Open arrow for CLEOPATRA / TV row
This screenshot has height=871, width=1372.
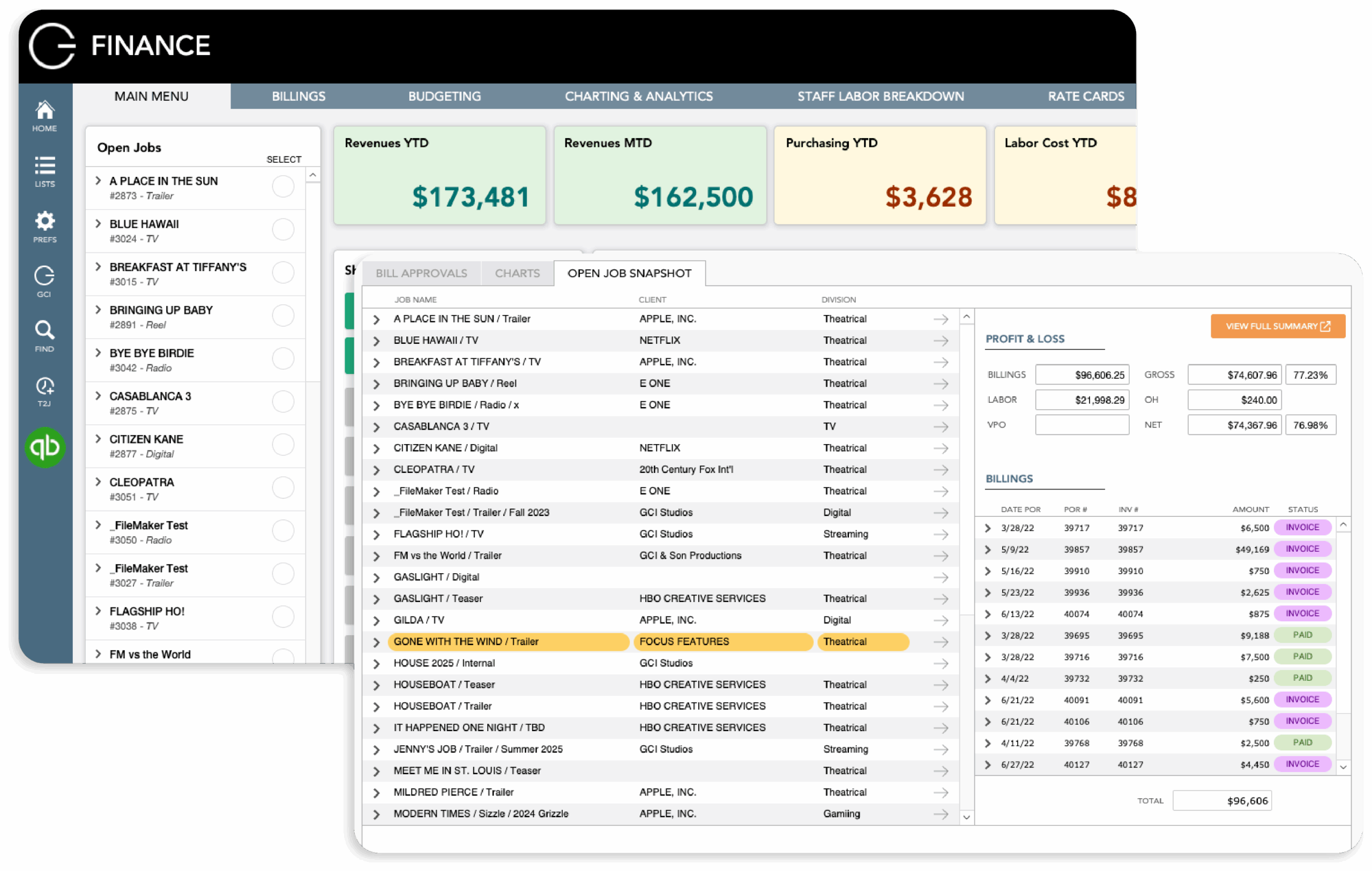pyautogui.click(x=941, y=470)
